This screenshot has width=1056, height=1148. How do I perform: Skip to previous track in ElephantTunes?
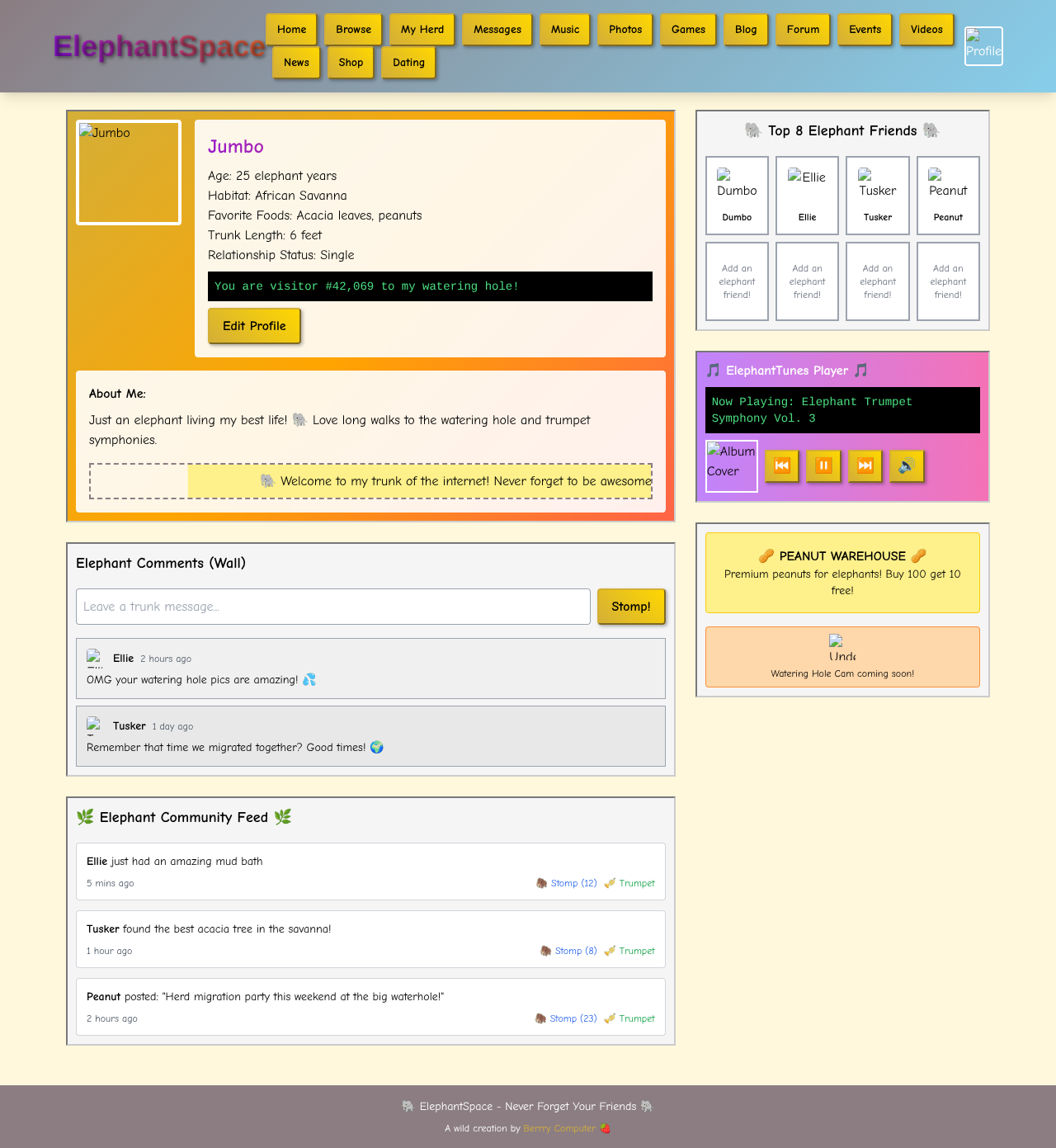(781, 465)
